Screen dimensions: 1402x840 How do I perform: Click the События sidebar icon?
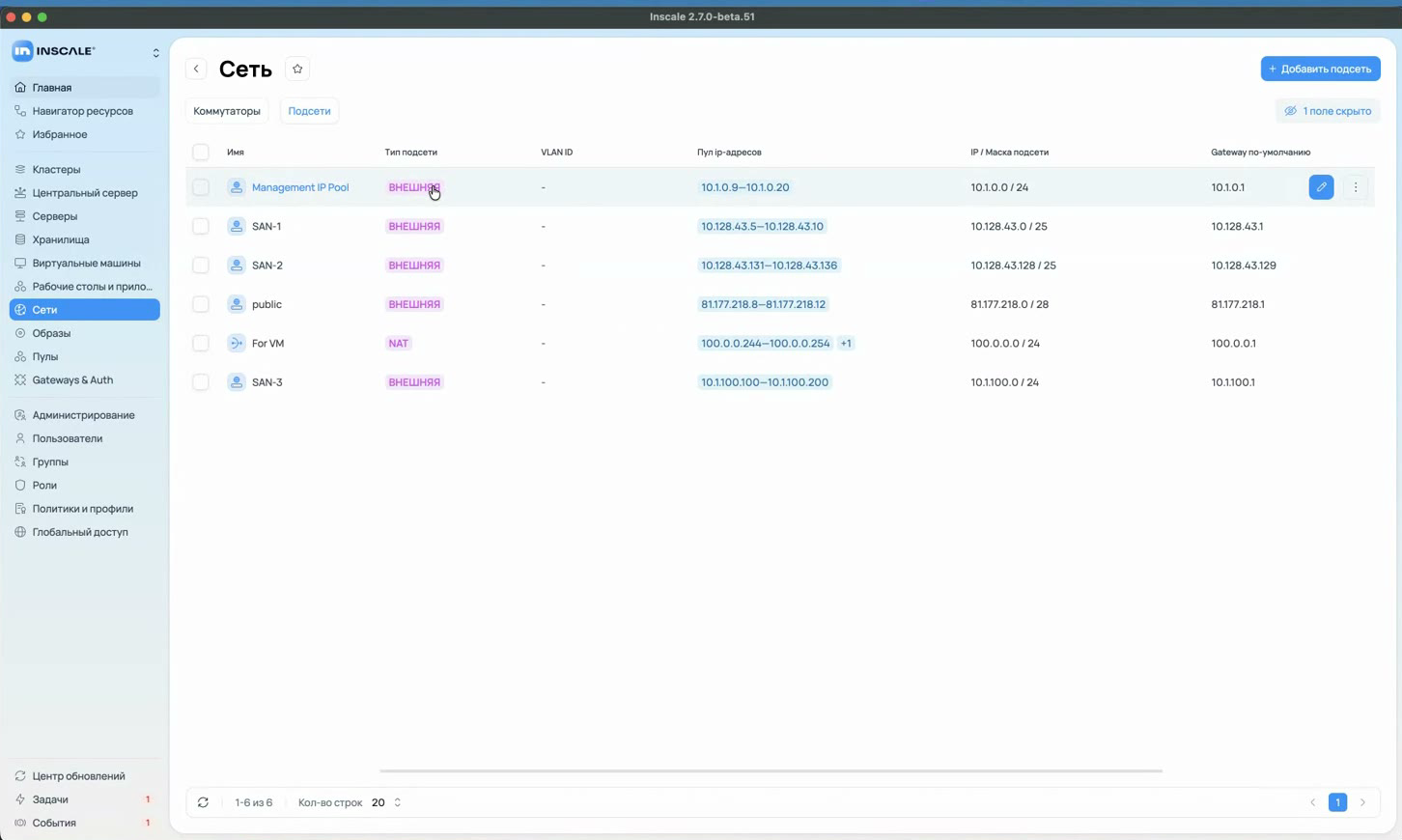(20, 823)
